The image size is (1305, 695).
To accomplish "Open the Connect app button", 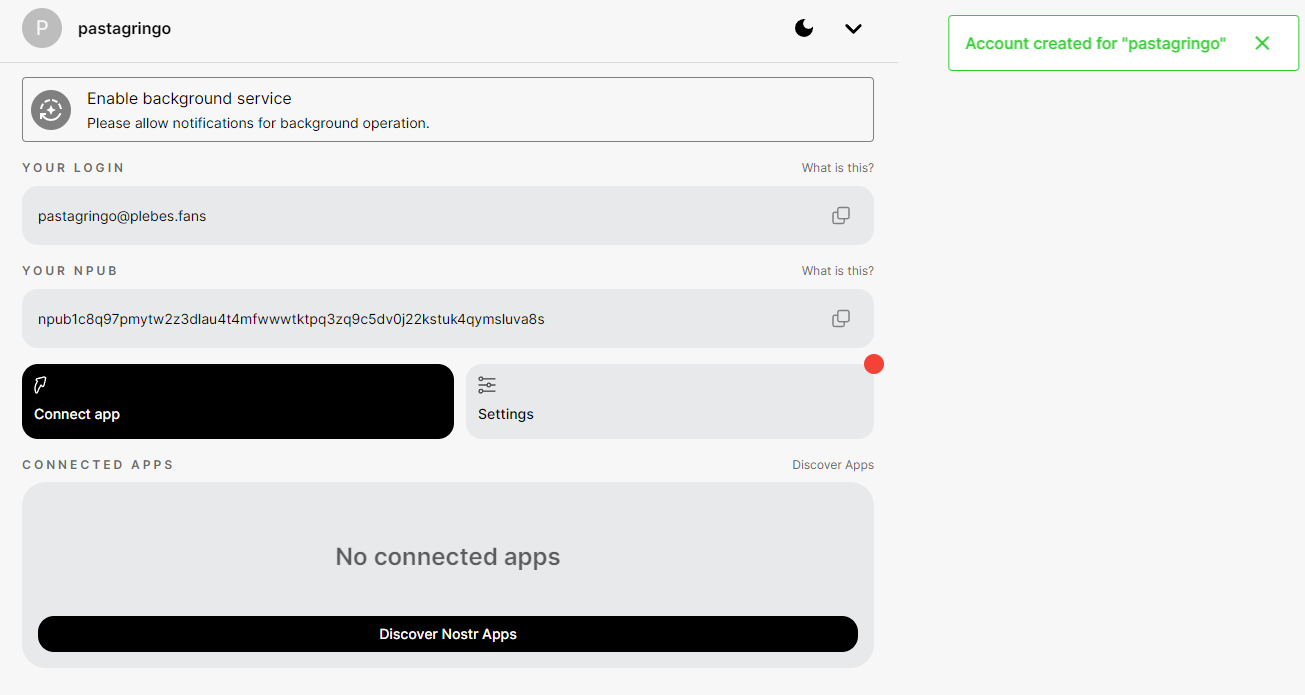I will point(238,401).
